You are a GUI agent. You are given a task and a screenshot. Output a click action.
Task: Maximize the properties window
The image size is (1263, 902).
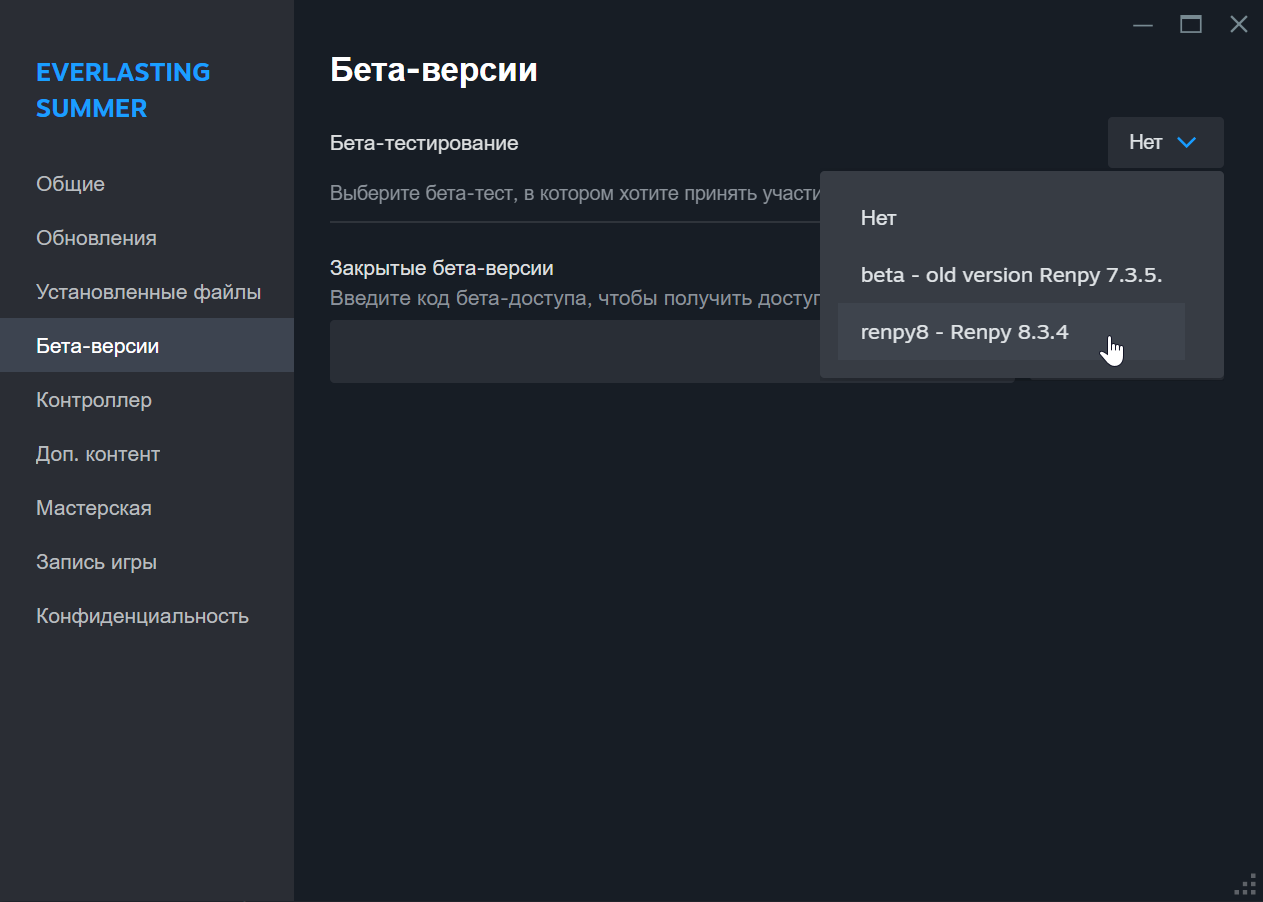tap(1191, 25)
